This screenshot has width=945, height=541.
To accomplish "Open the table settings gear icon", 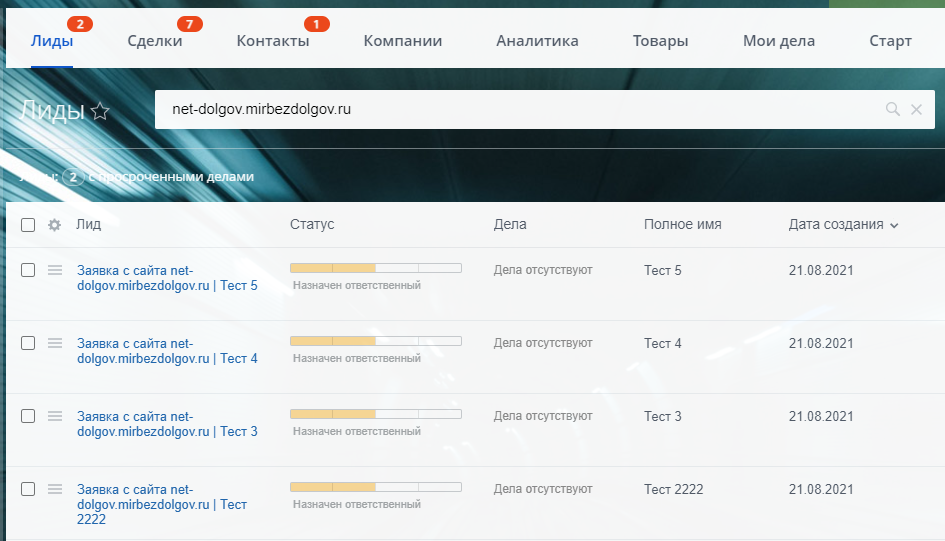I will [55, 225].
